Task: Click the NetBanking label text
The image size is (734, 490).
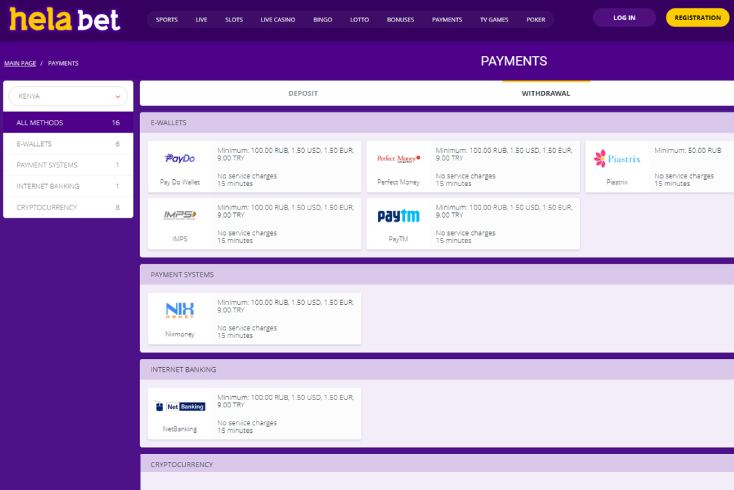Action: click(180, 429)
